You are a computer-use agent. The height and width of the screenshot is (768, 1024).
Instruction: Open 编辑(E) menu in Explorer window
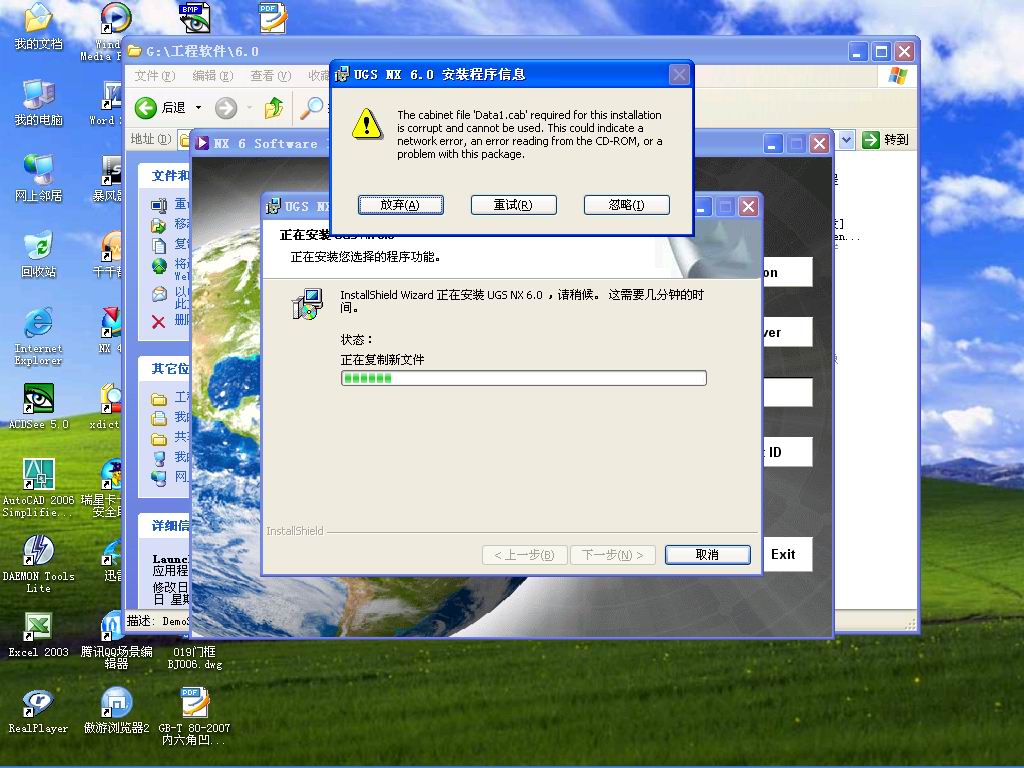(x=212, y=76)
